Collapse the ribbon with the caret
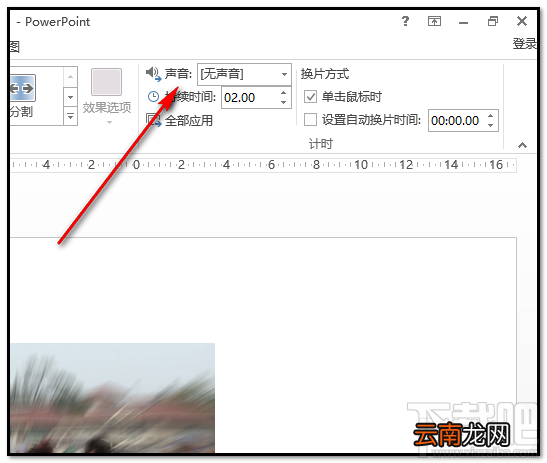The width and height of the screenshot is (547, 463). click(x=522, y=145)
